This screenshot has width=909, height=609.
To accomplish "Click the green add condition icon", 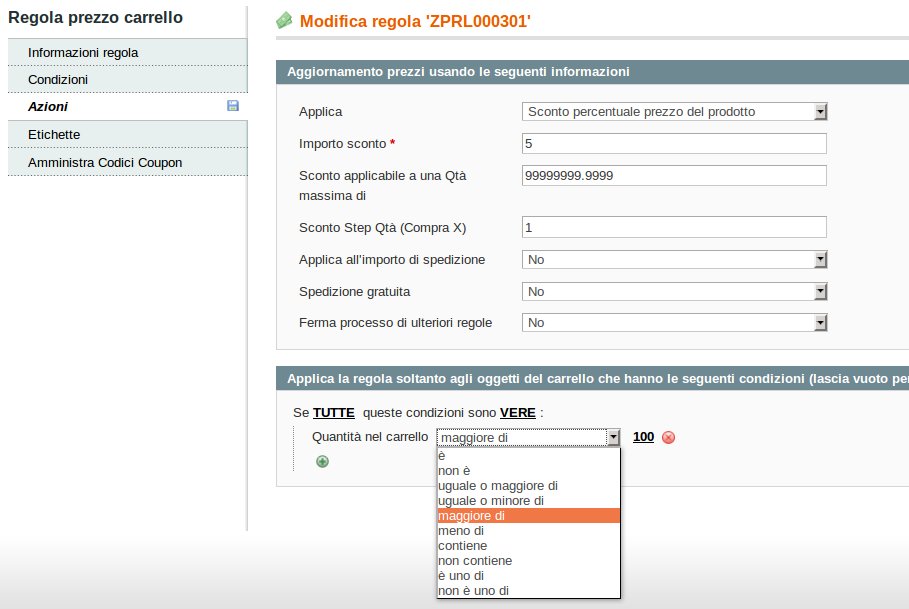I will pyautogui.click(x=322, y=461).
